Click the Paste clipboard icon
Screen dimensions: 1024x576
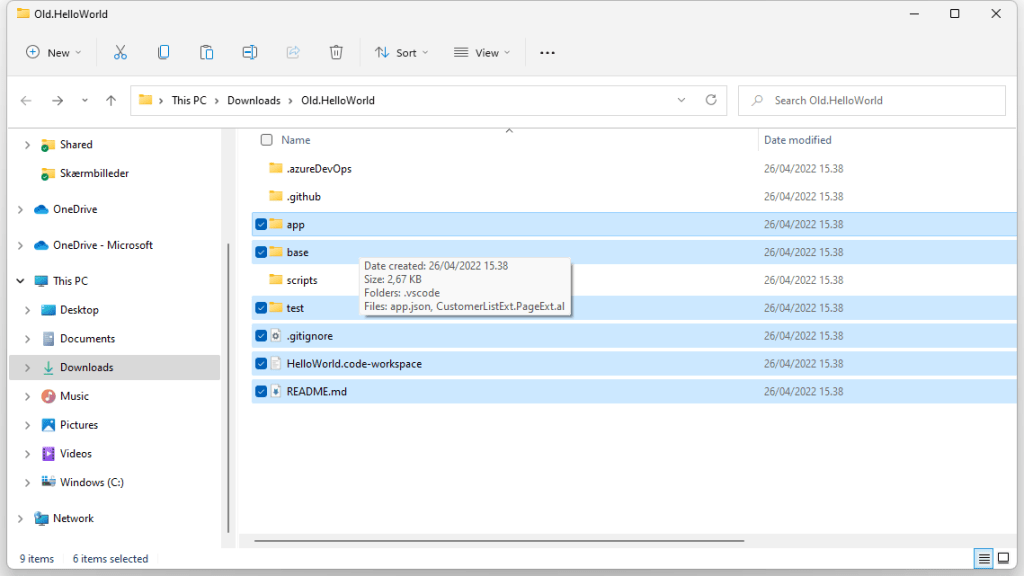206,53
